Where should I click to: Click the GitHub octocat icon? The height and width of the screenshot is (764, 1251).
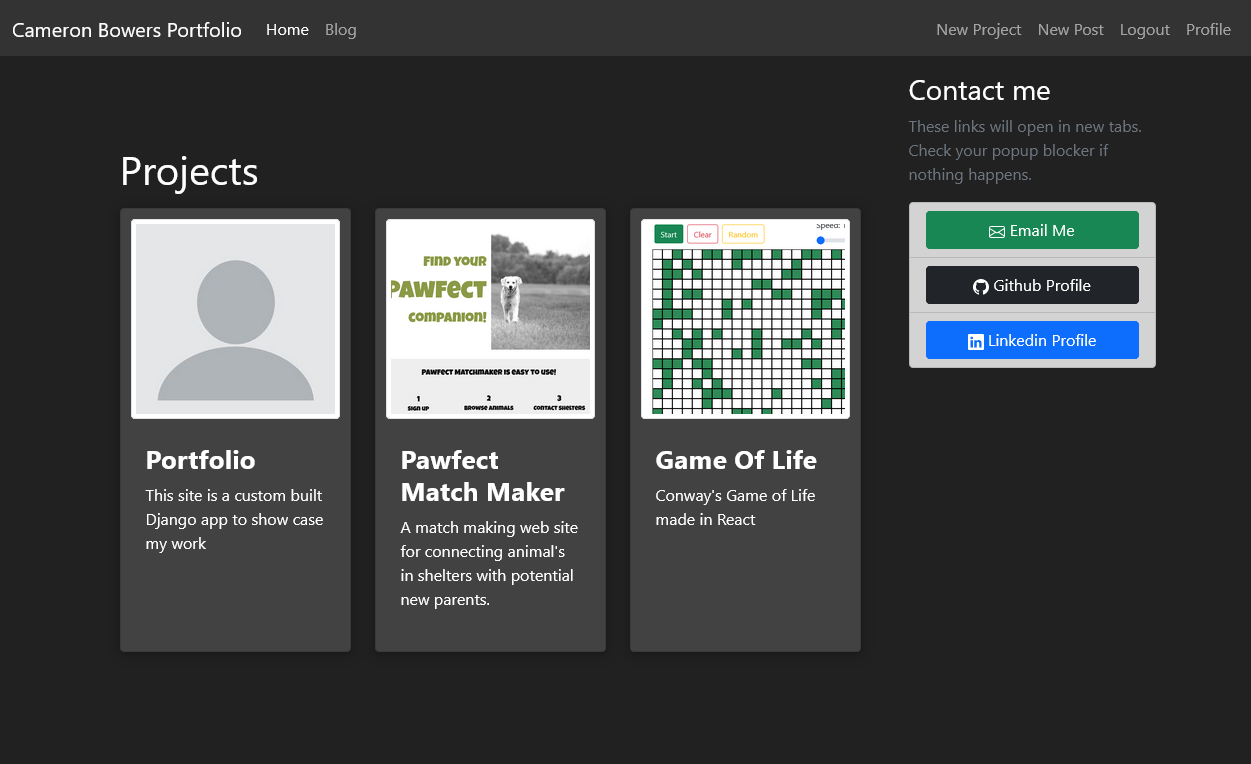point(981,286)
